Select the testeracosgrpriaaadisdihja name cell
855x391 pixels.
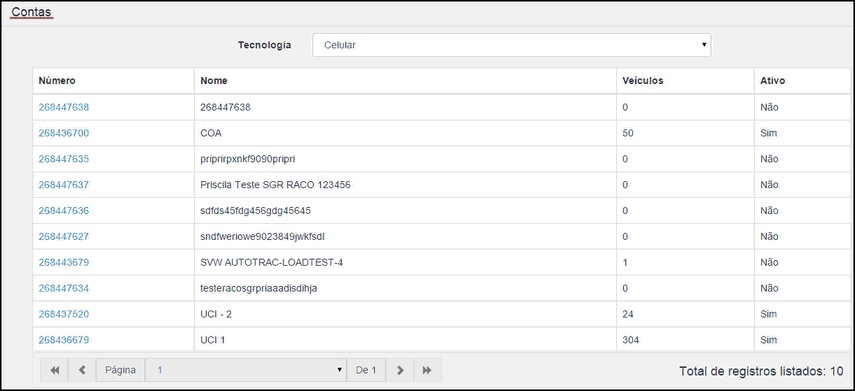(405, 288)
